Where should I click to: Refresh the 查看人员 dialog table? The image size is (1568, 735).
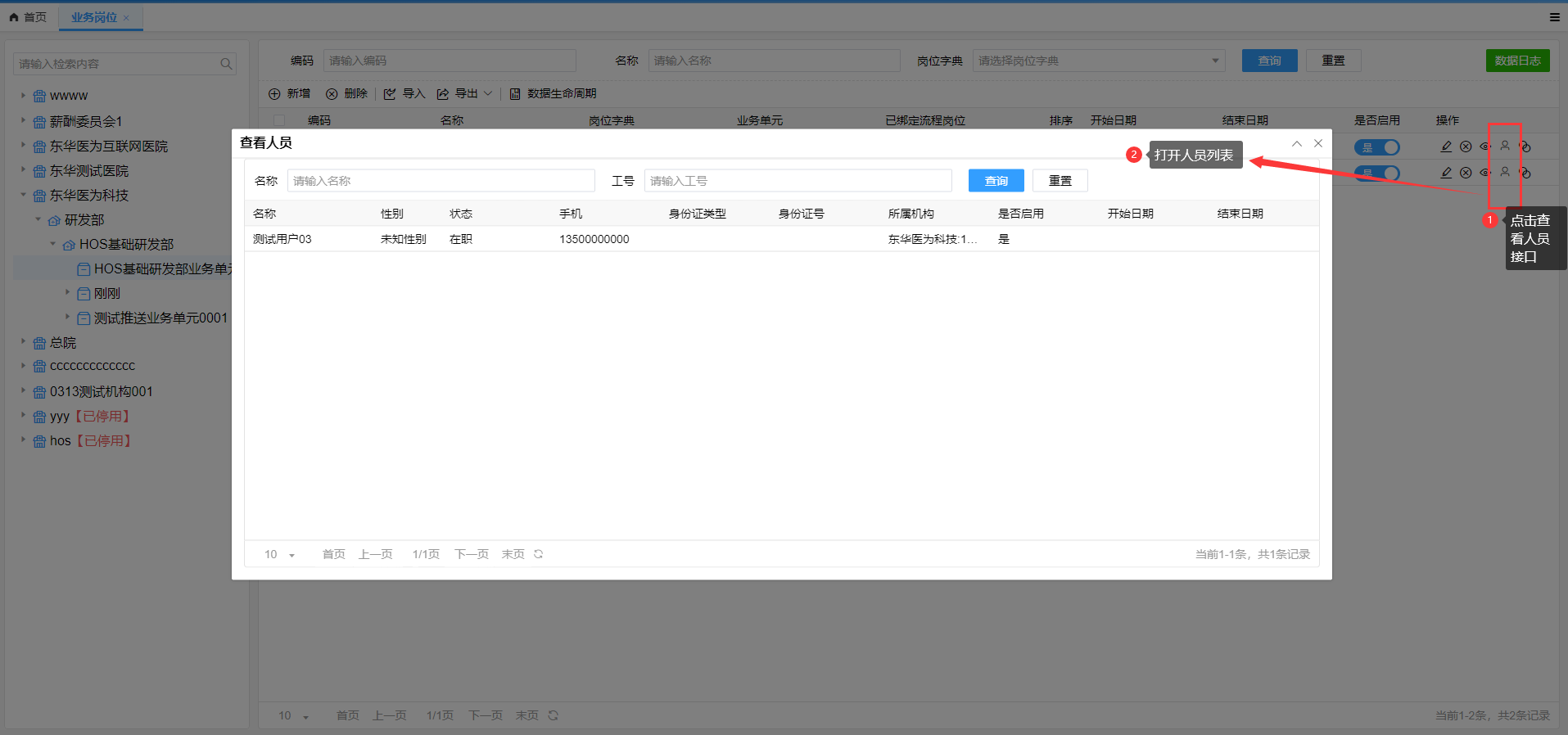point(538,554)
